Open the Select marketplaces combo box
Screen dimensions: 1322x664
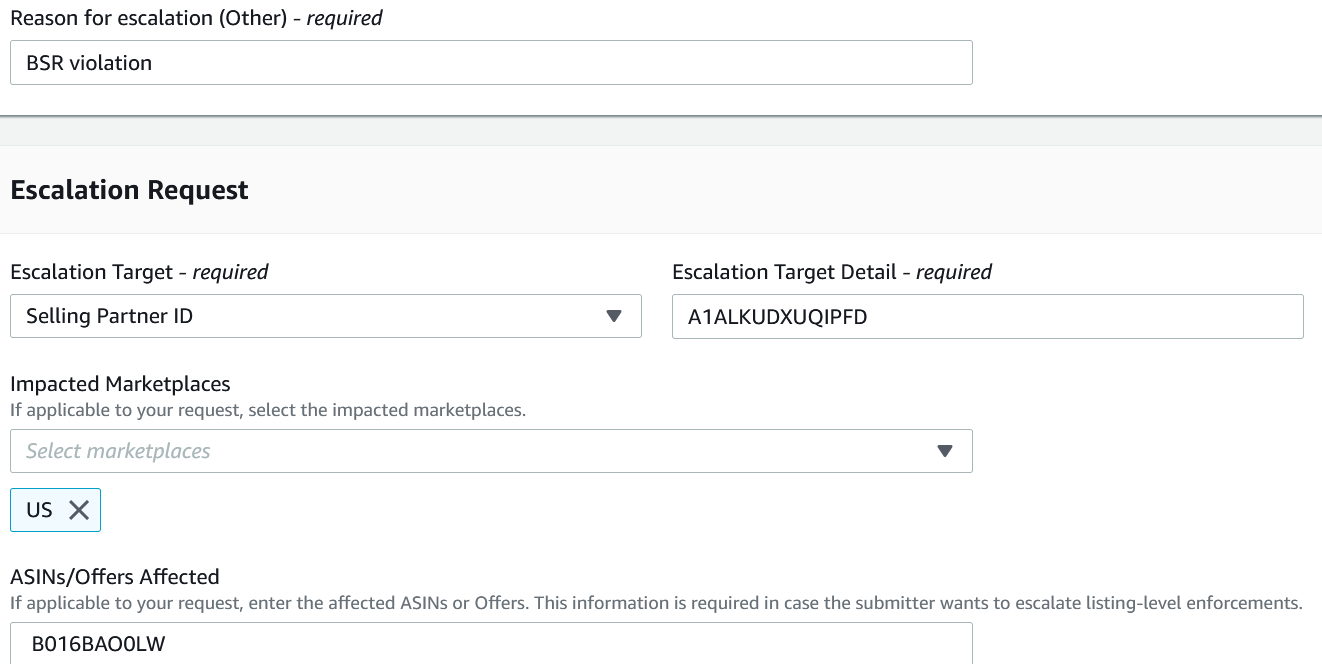tap(491, 451)
